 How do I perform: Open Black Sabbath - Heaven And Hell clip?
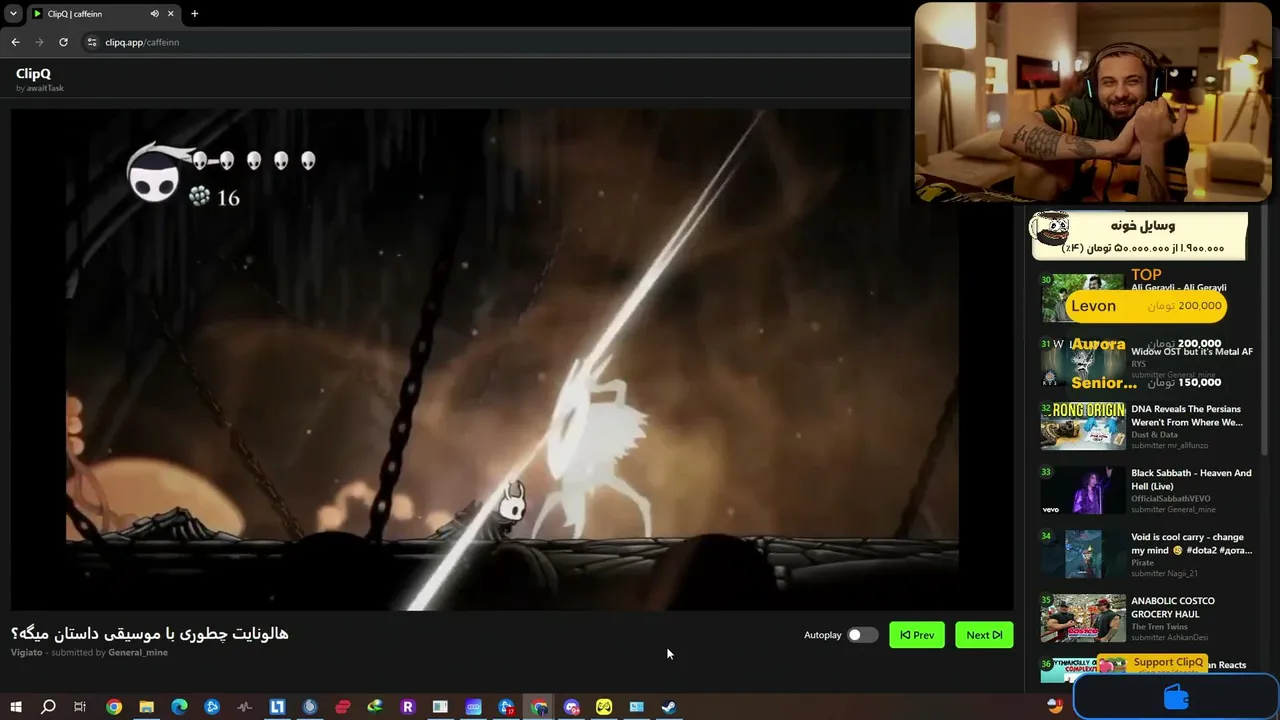[x=1191, y=479]
